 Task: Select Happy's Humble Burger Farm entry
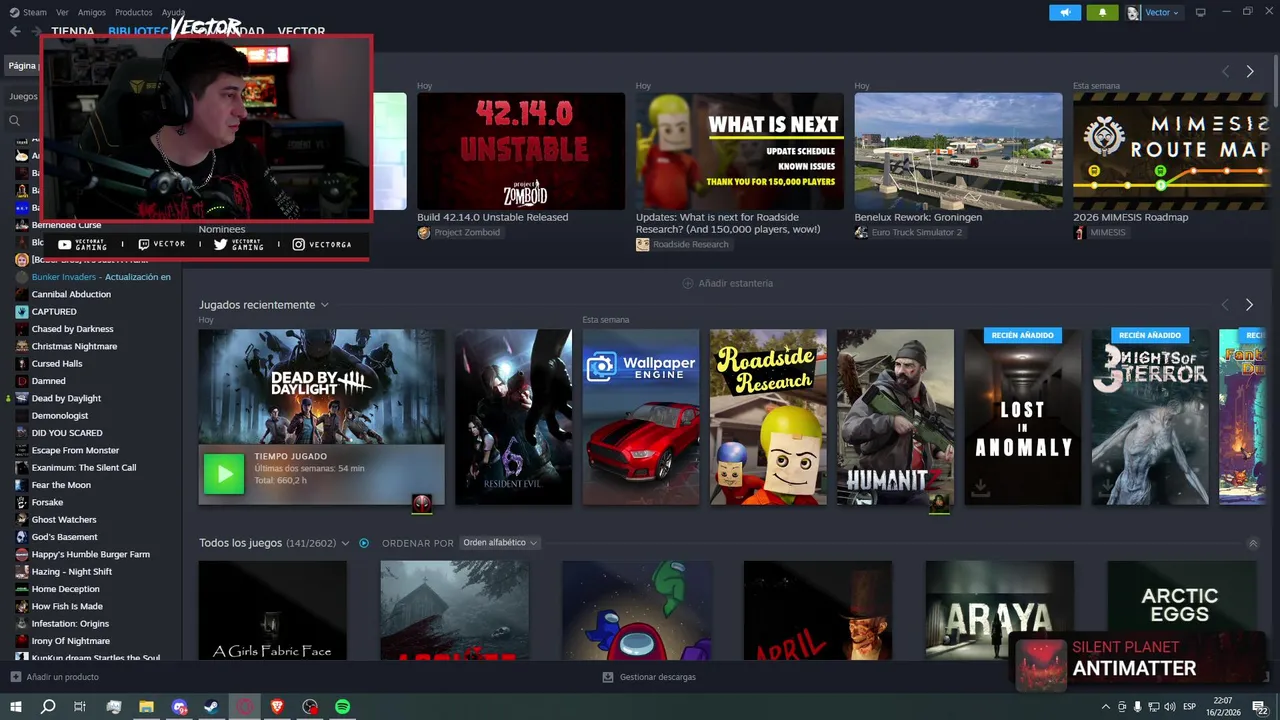(91, 554)
